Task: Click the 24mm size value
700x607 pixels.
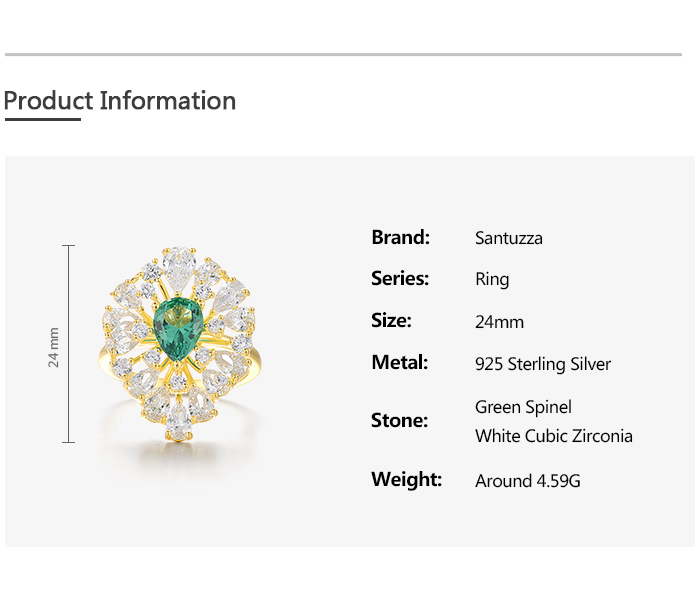Action: tap(499, 322)
